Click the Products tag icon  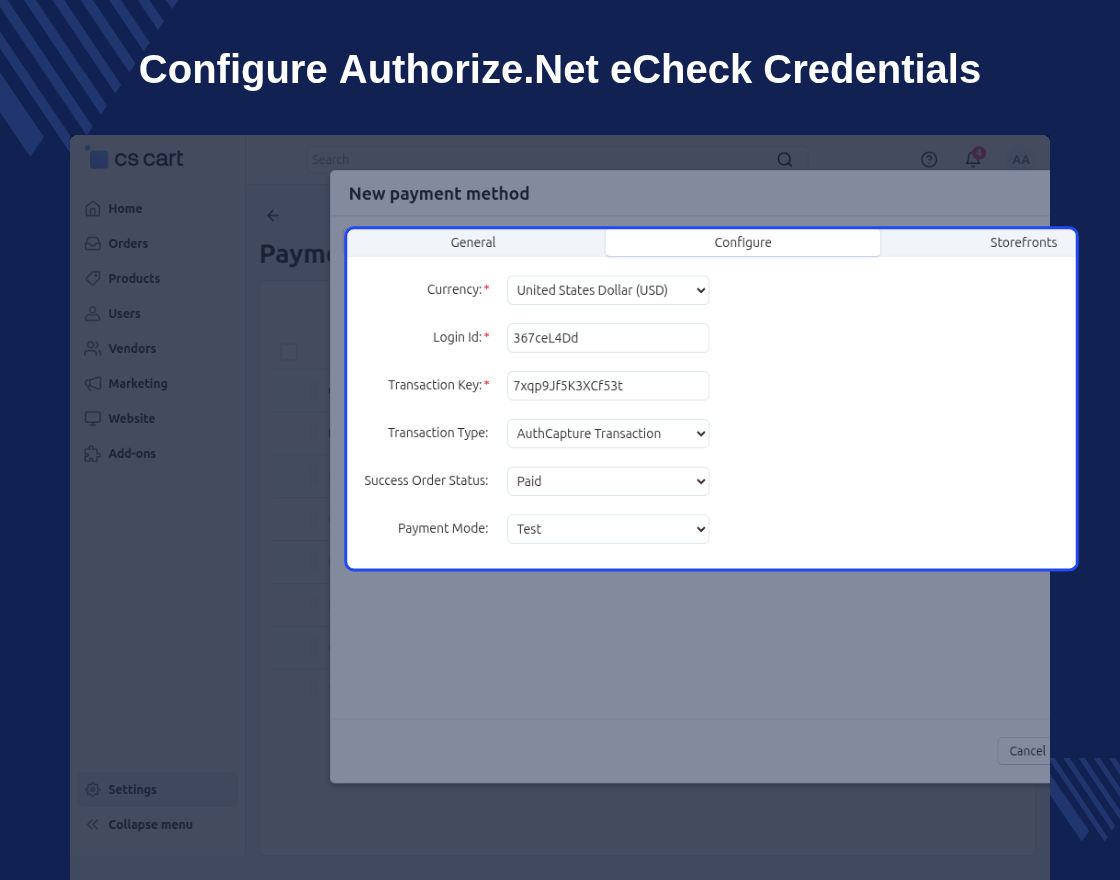coord(93,279)
